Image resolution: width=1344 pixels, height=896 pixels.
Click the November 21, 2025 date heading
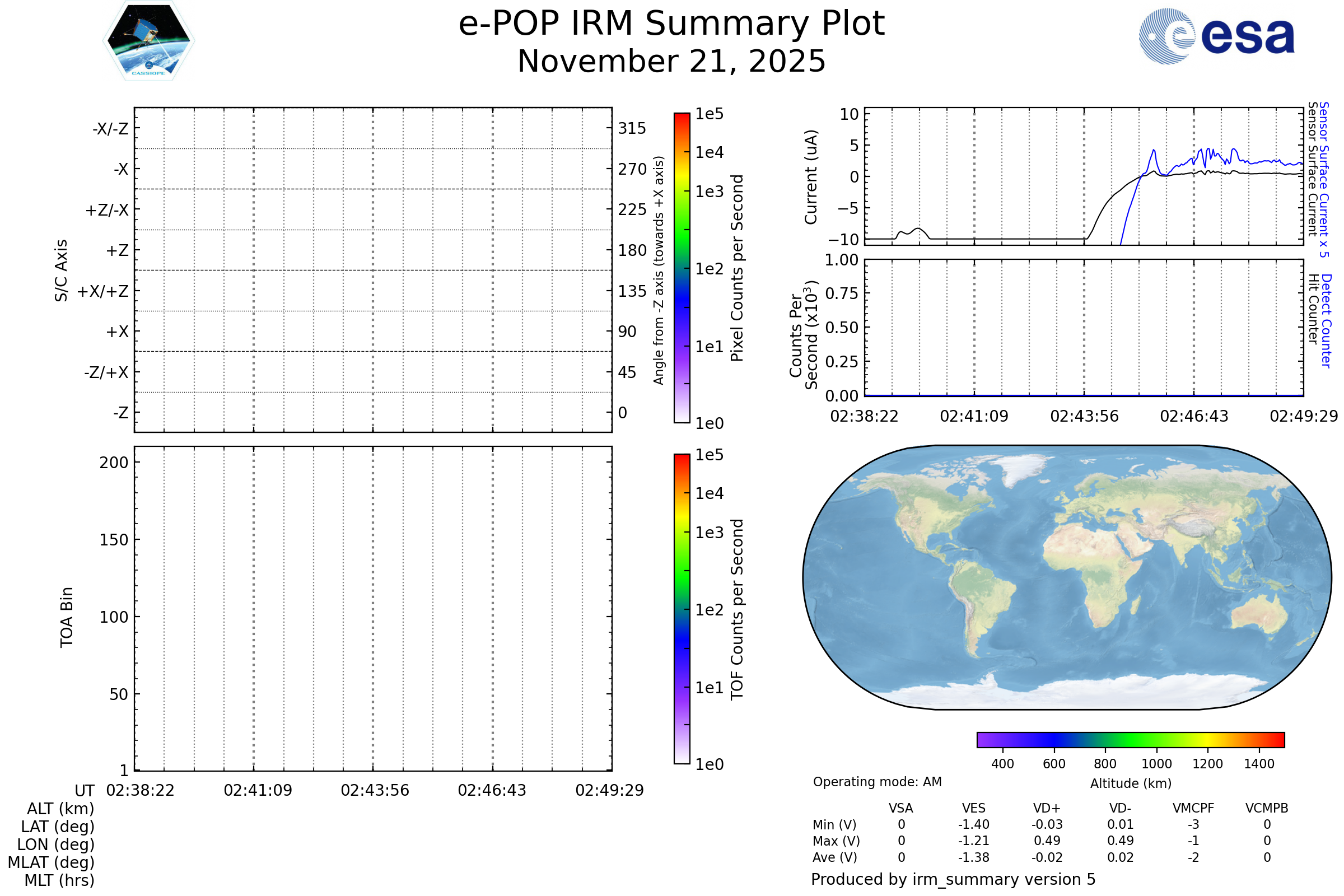tap(671, 62)
